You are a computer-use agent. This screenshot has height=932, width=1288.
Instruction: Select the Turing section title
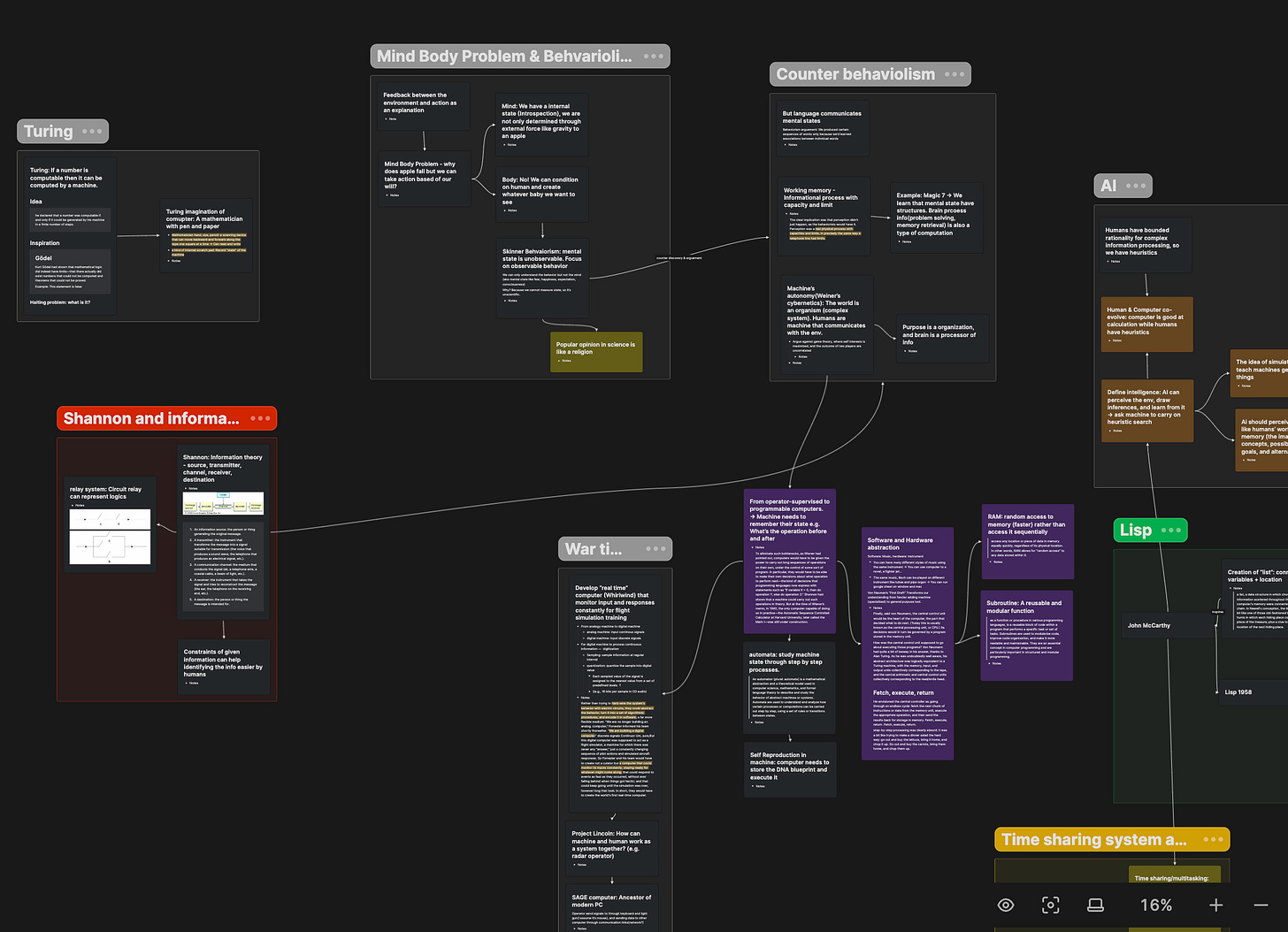click(x=49, y=132)
